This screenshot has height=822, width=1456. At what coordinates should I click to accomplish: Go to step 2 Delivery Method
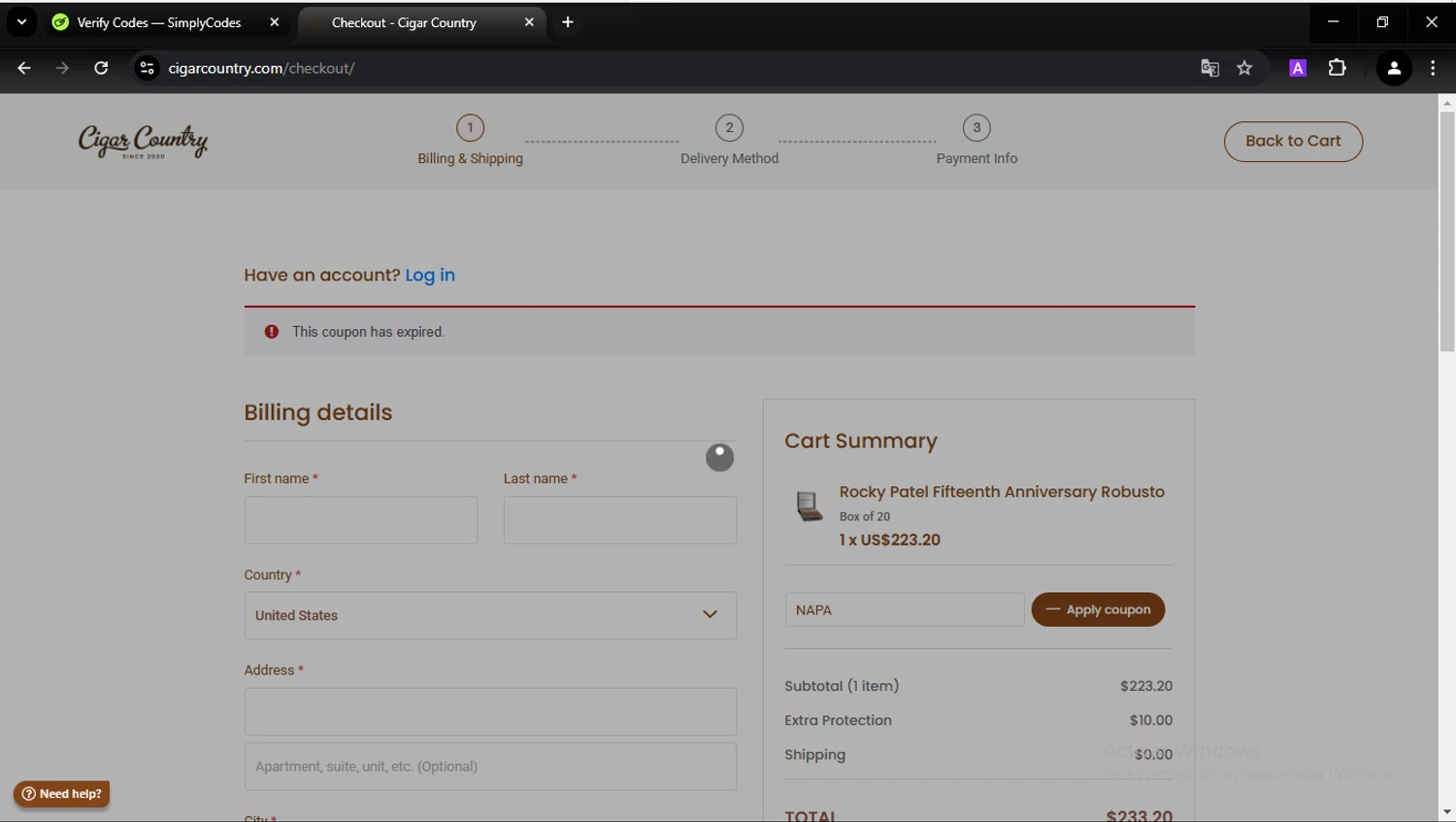729,141
